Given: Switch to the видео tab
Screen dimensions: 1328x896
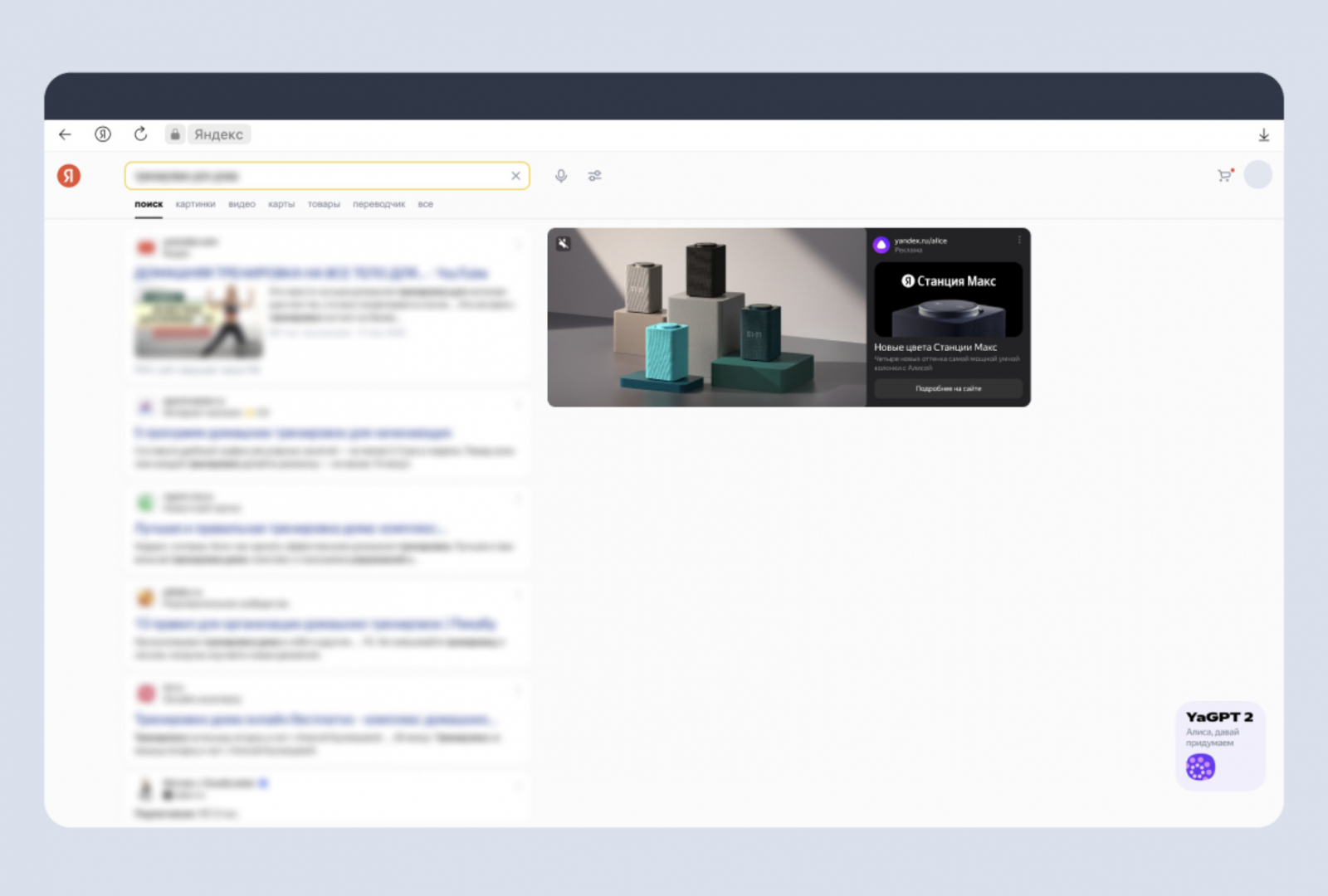Looking at the screenshot, I should [242, 204].
